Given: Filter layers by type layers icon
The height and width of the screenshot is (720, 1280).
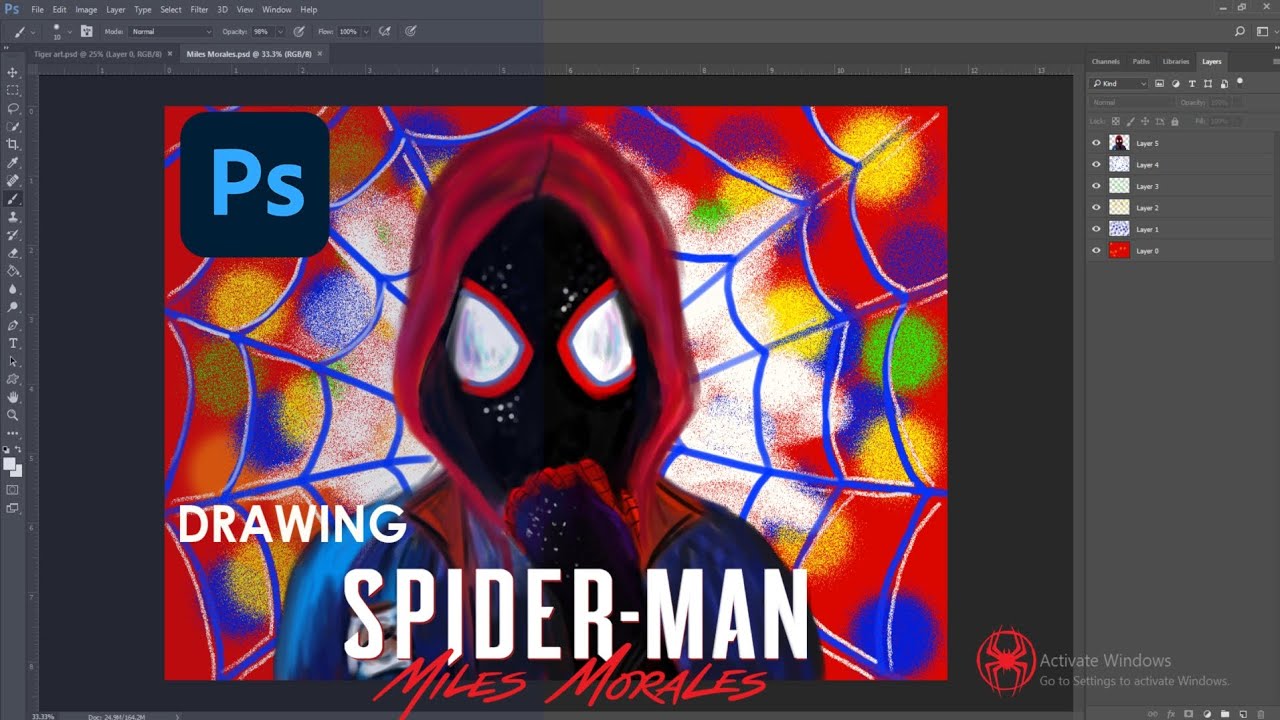Looking at the screenshot, I should pos(1192,84).
